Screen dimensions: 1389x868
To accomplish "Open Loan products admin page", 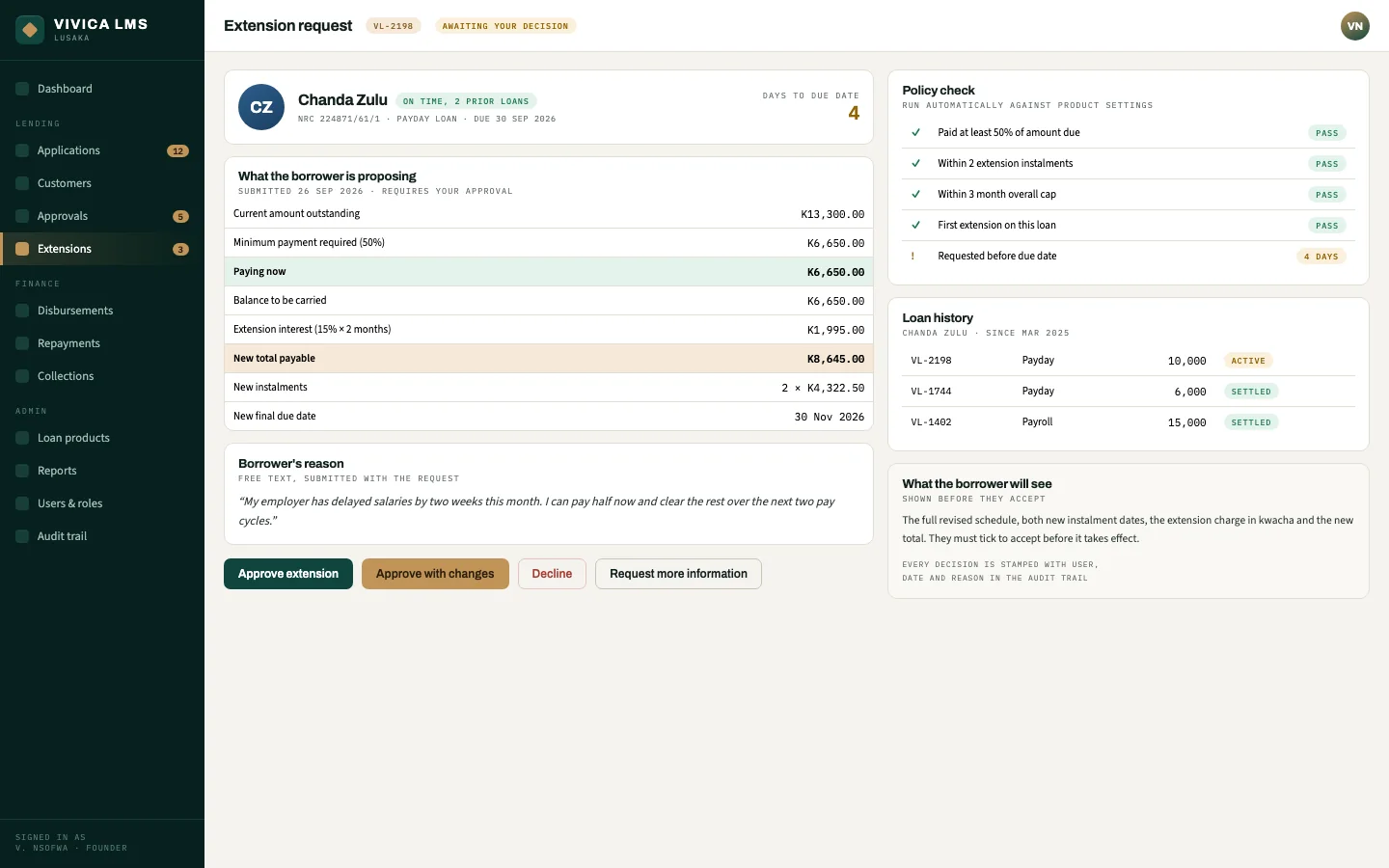I will (102, 438).
